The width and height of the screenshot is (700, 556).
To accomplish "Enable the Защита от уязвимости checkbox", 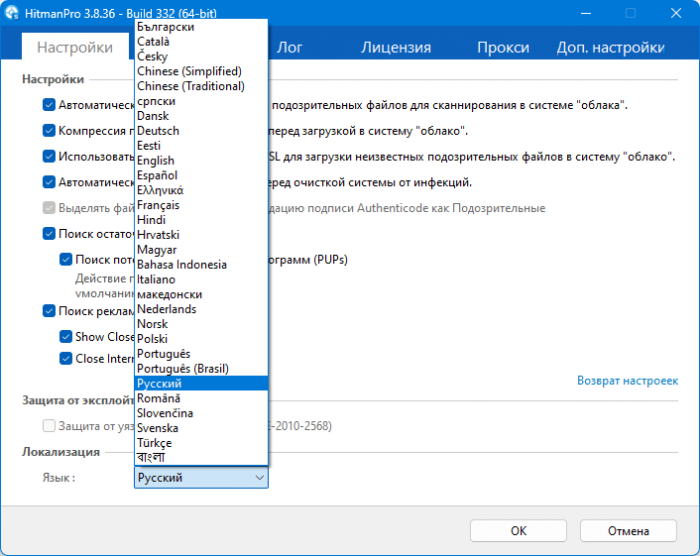I will coord(49,426).
